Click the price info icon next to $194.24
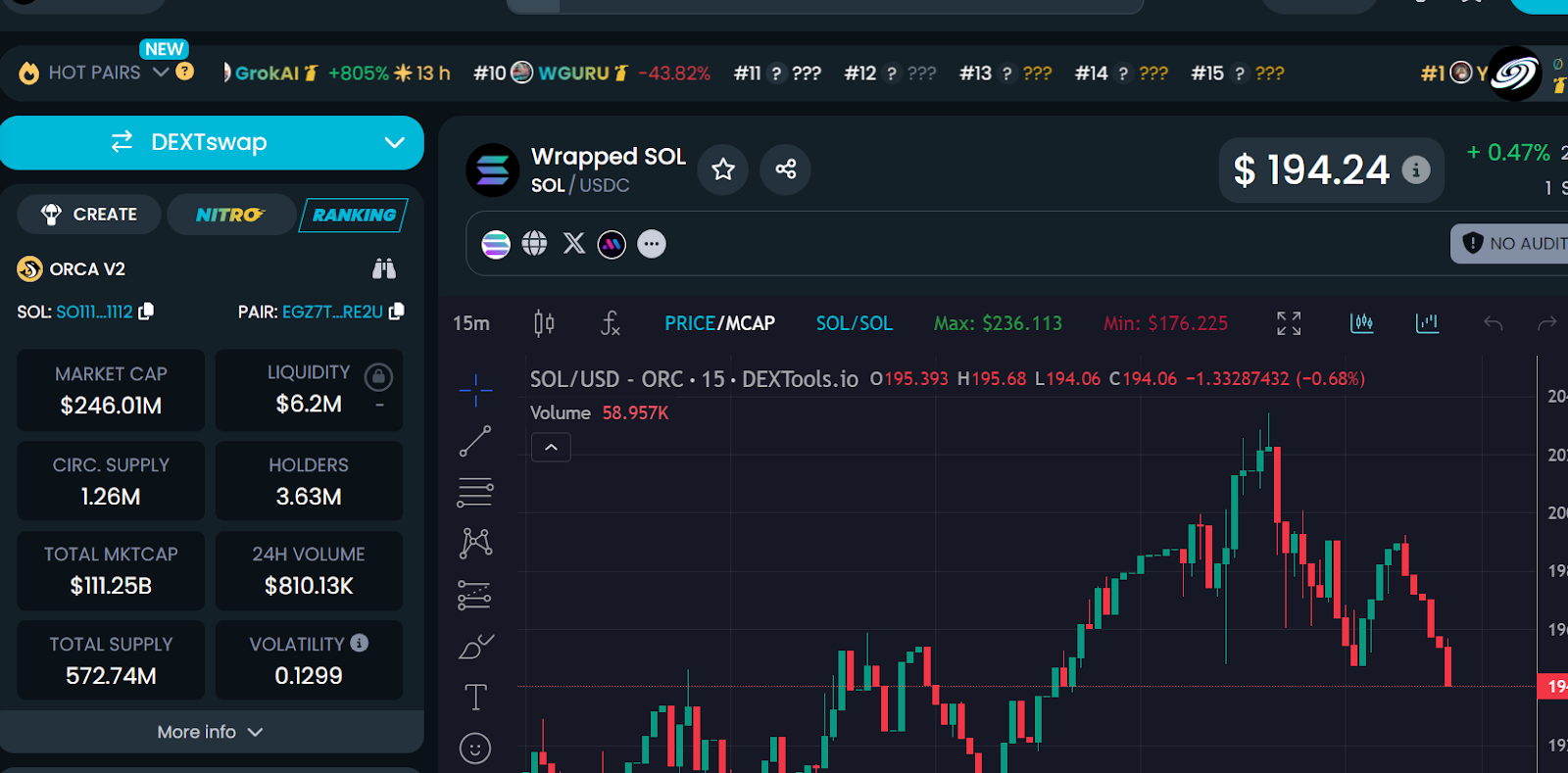The image size is (1568, 773). (x=1415, y=170)
